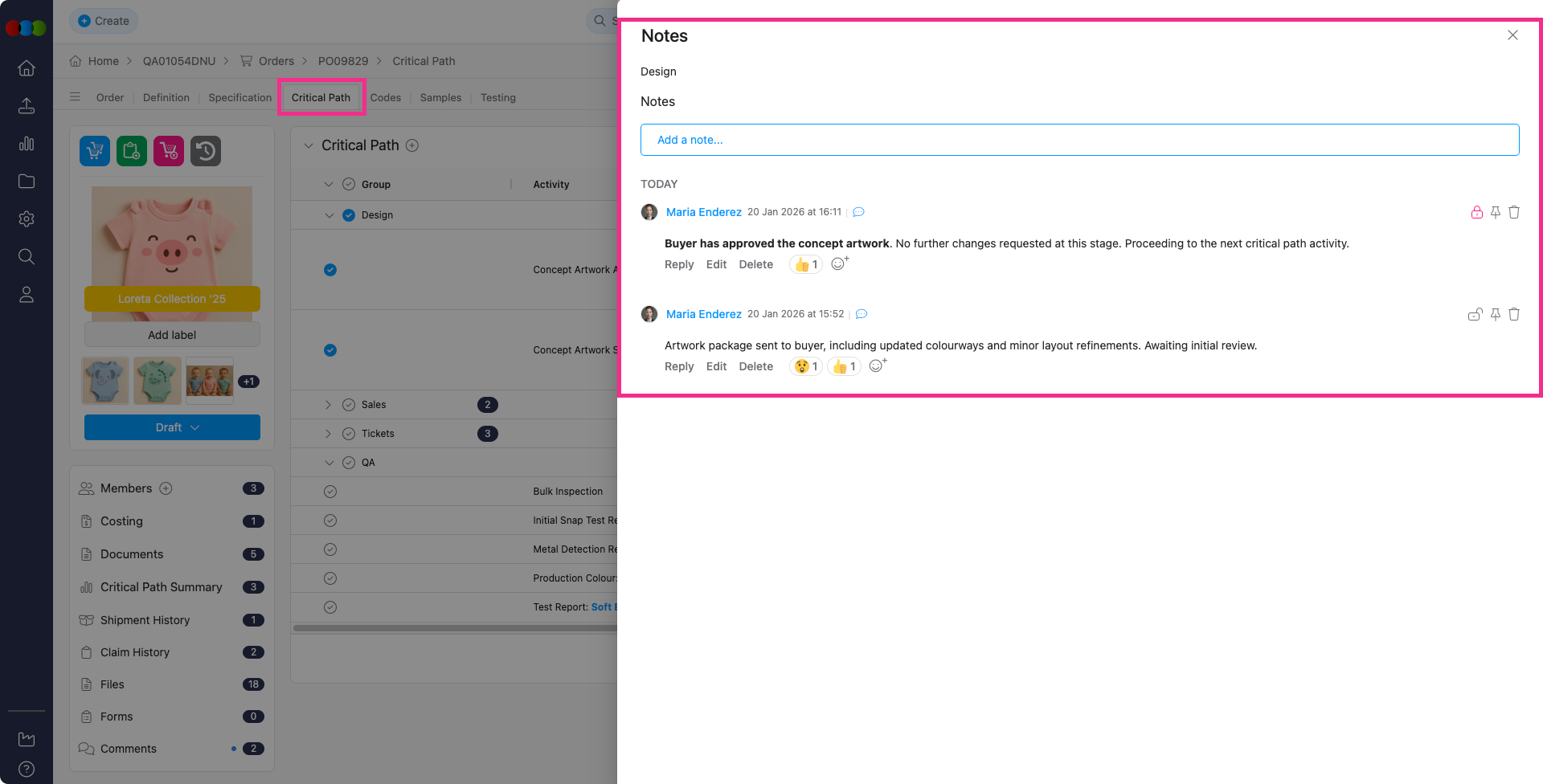Open the home icon in left sidebar
Screen dimensions: 1543x784
(27, 68)
